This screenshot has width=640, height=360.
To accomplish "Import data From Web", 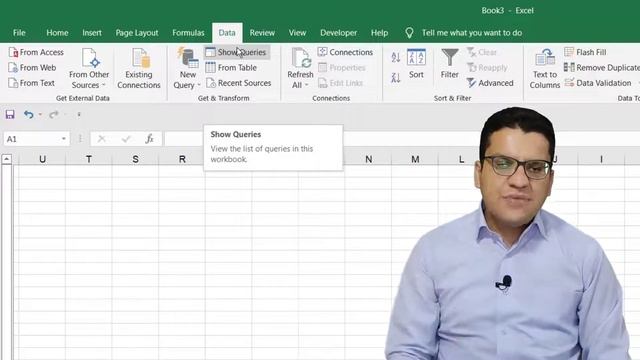I will [x=32, y=68].
